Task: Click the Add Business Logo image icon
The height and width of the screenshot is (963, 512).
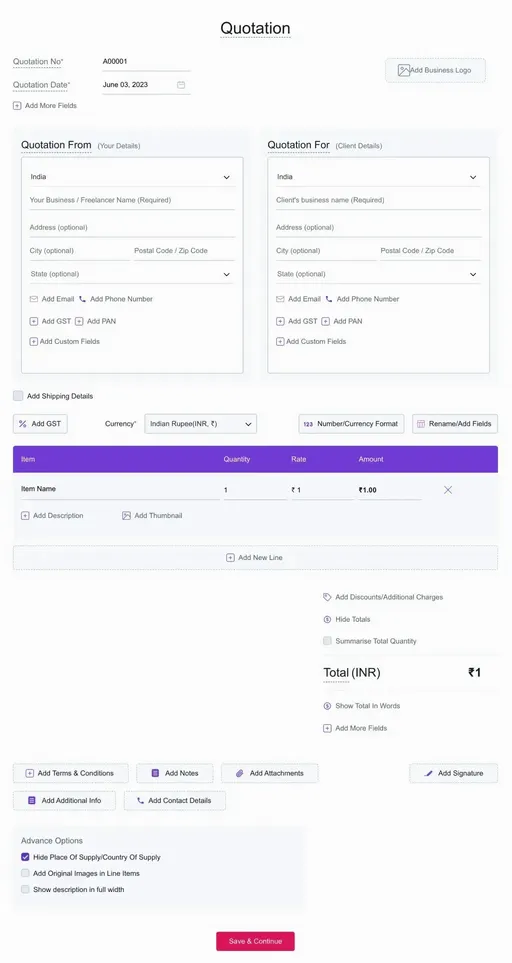Action: pyautogui.click(x=403, y=71)
